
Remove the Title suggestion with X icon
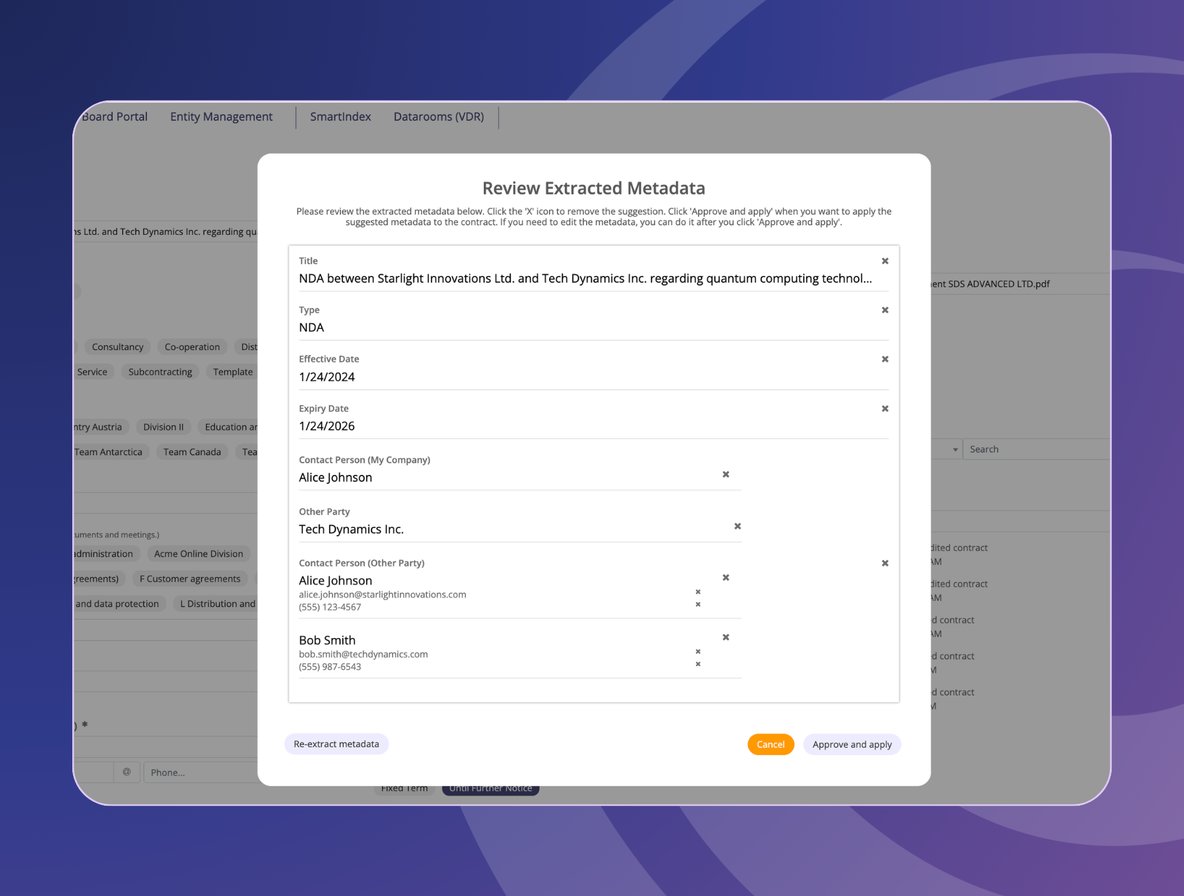click(885, 261)
